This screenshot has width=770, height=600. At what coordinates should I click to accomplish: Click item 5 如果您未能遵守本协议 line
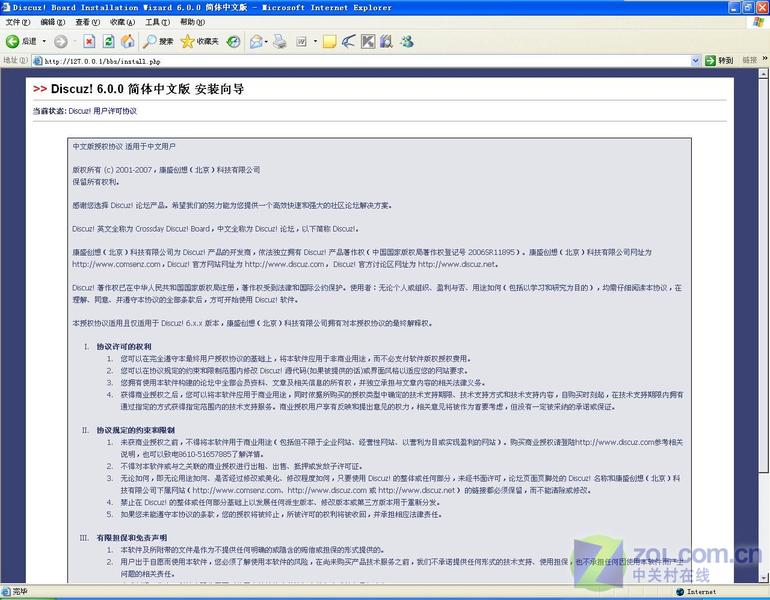(x=282, y=515)
